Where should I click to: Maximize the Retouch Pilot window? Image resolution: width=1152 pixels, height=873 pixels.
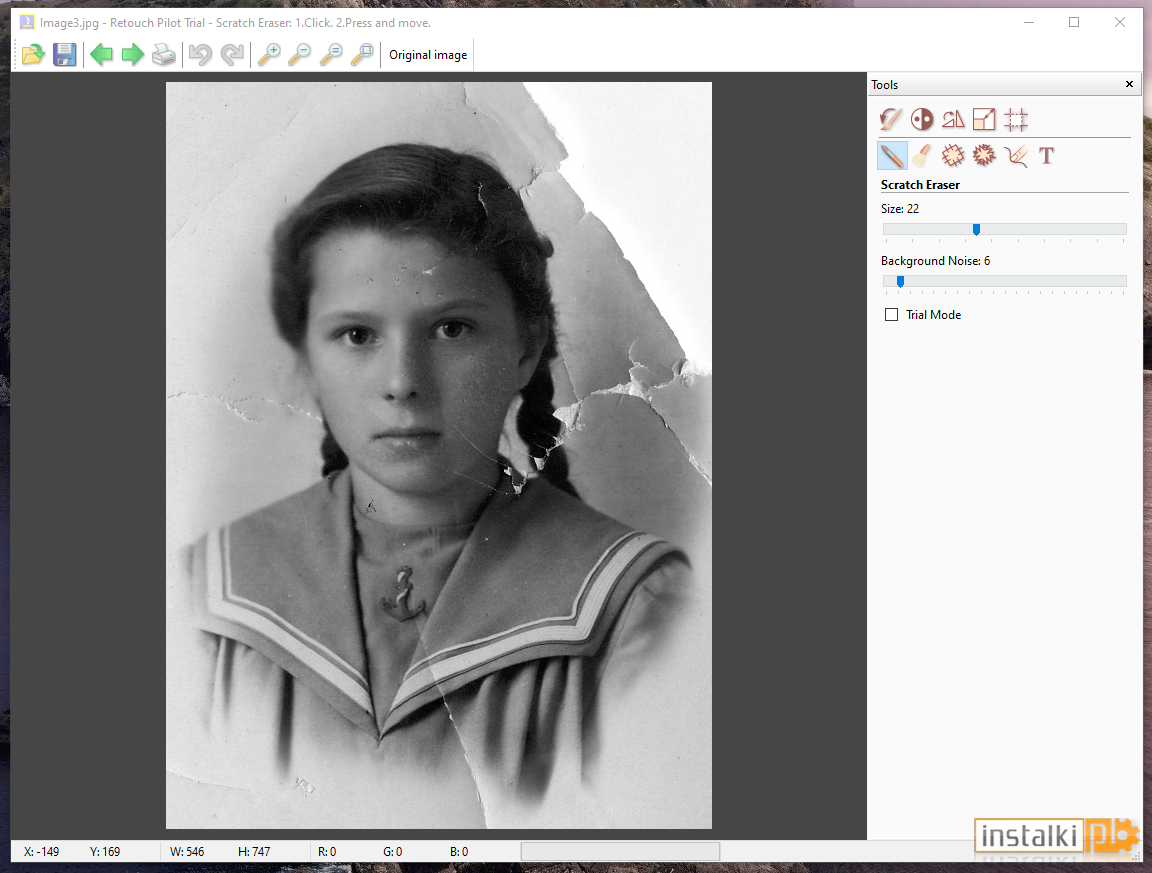(x=1074, y=22)
